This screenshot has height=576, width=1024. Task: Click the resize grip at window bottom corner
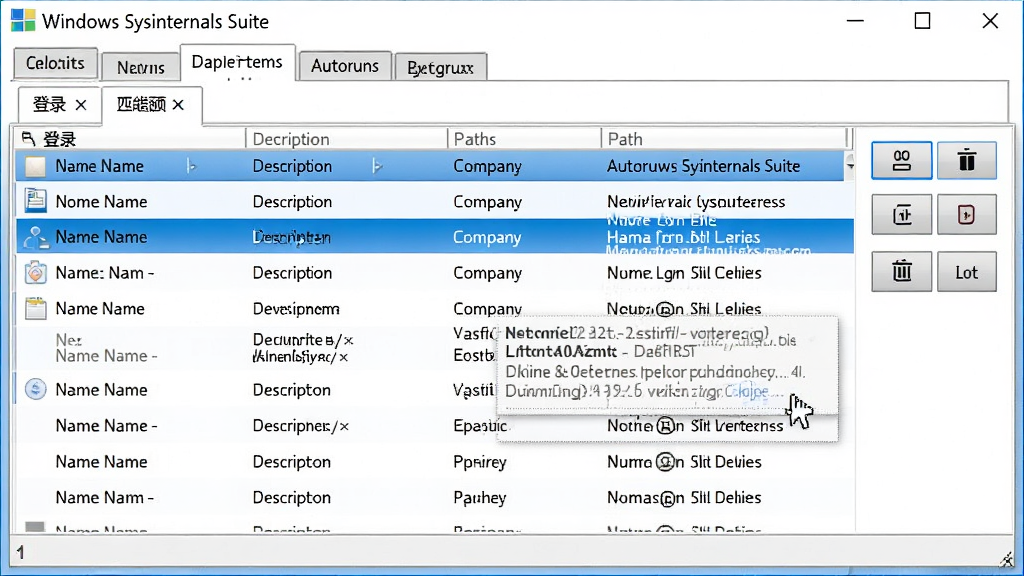click(1008, 559)
